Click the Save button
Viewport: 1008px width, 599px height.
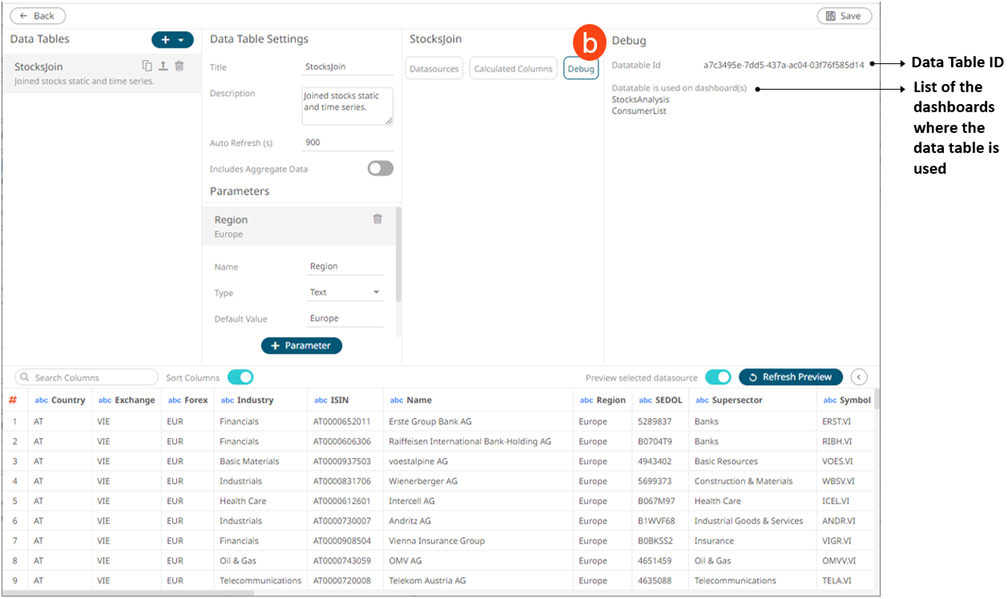844,16
